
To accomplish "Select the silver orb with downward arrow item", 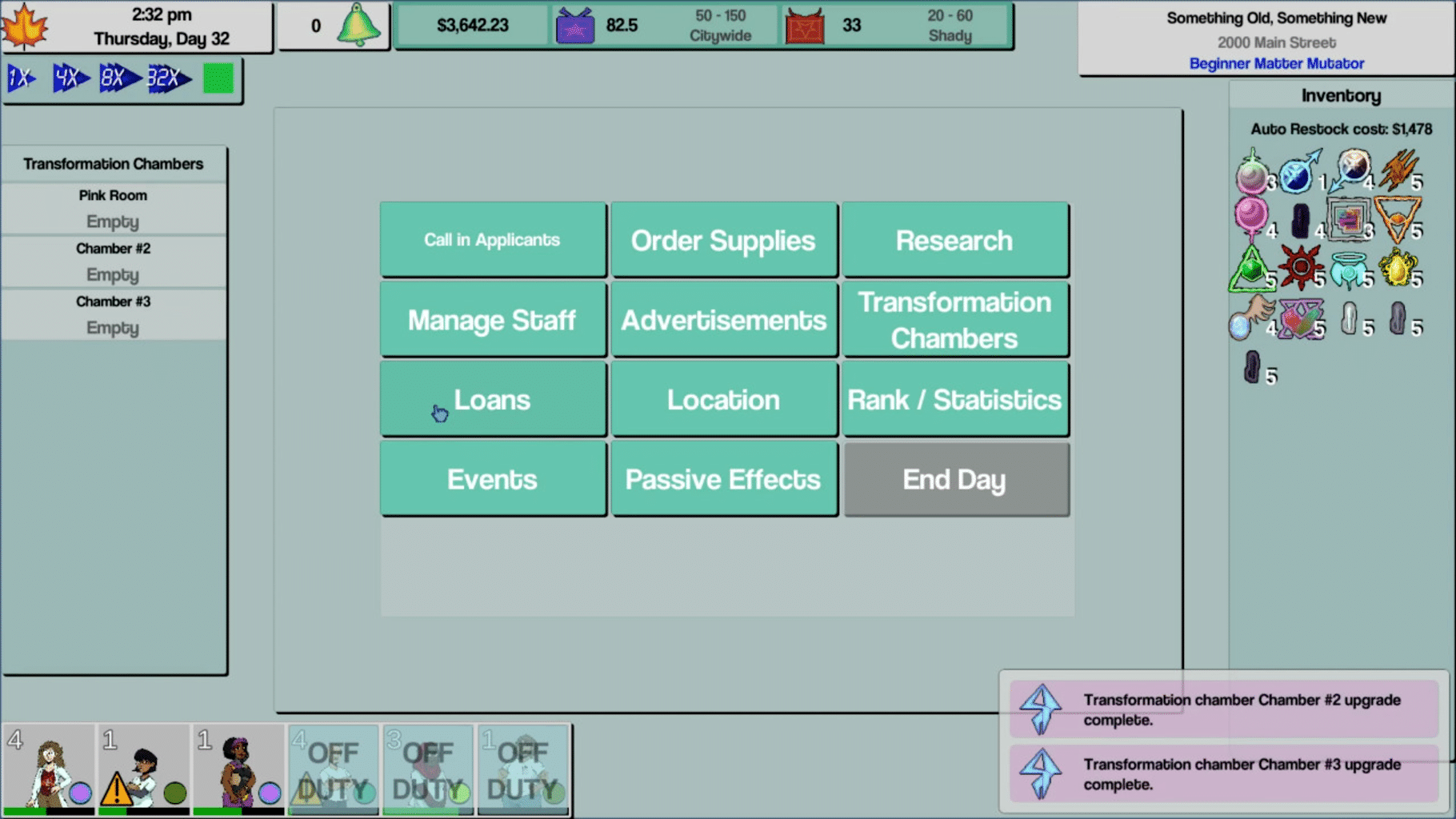I will point(1349,170).
